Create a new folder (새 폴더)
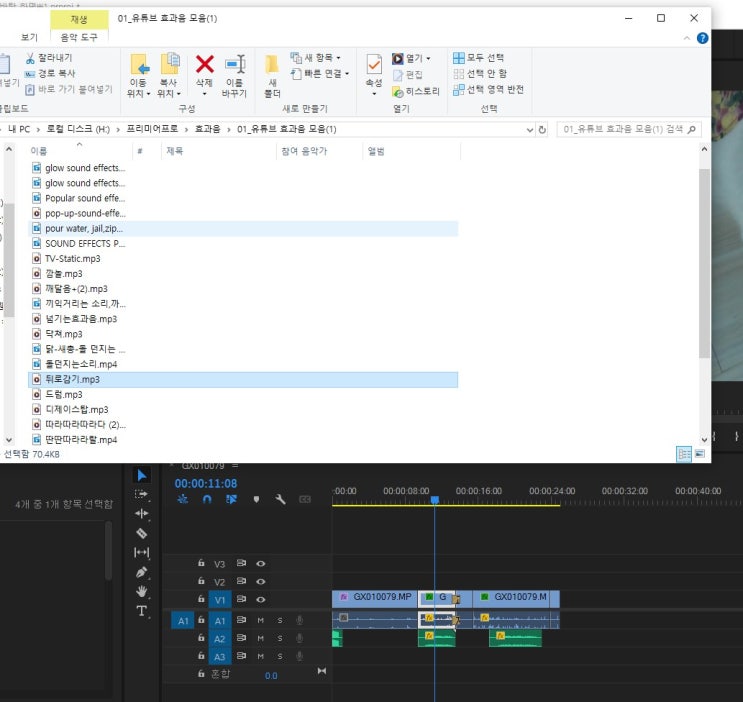Screen dimensions: 743x702 coord(272,76)
